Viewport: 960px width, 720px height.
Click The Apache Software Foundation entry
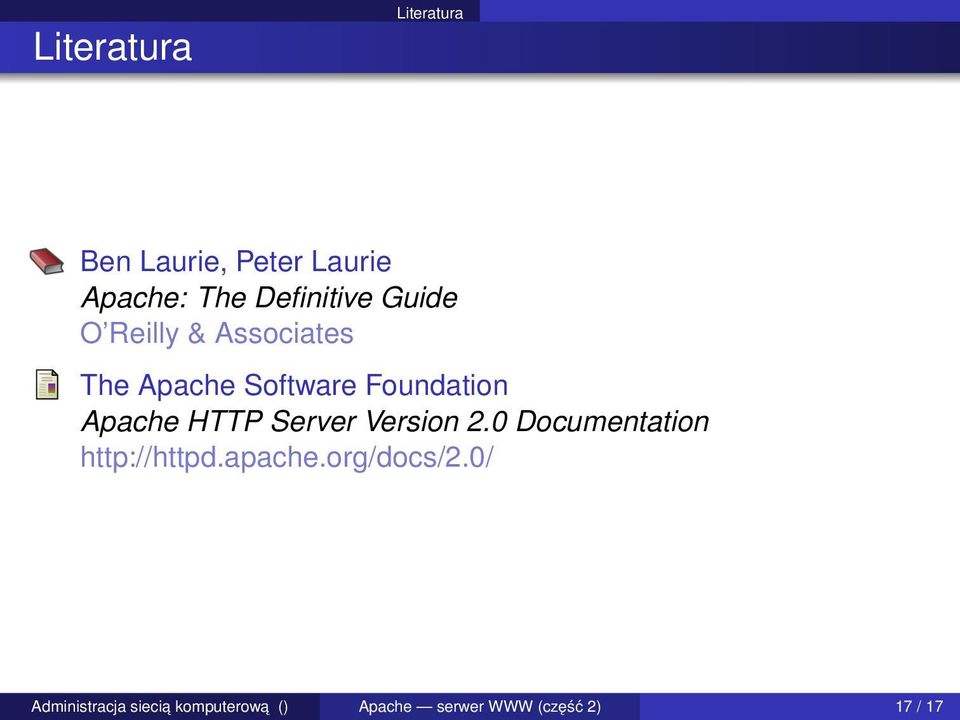click(294, 385)
